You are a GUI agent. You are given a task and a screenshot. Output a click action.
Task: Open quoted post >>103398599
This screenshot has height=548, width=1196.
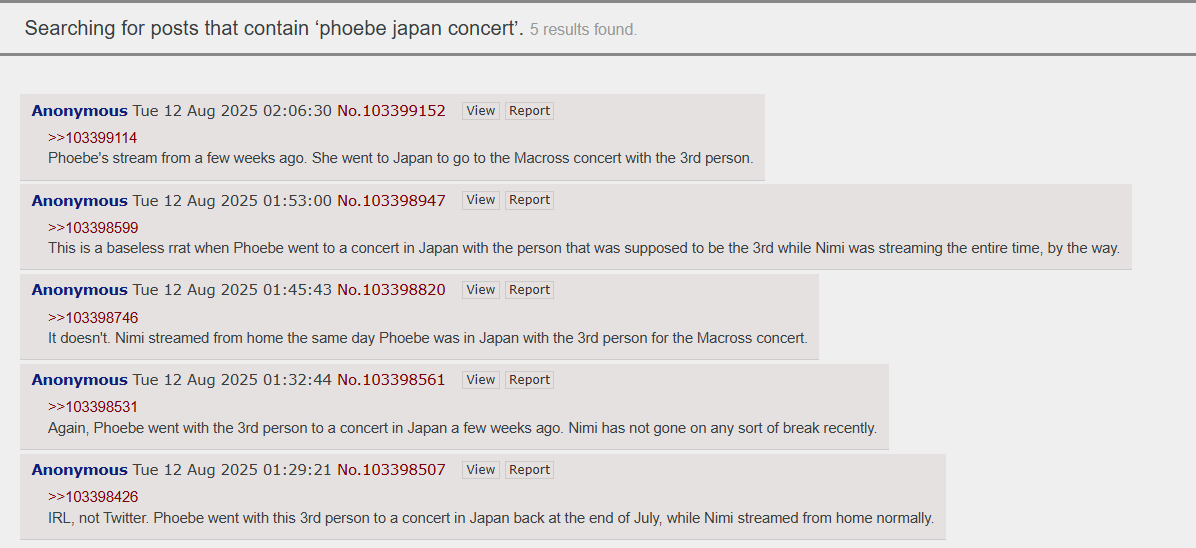(93, 228)
